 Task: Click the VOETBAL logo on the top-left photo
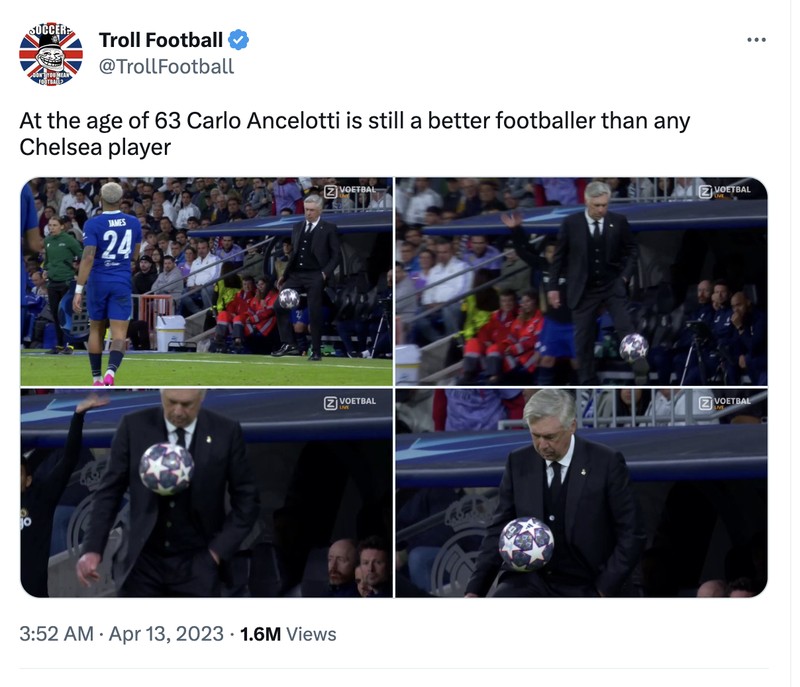(x=347, y=190)
